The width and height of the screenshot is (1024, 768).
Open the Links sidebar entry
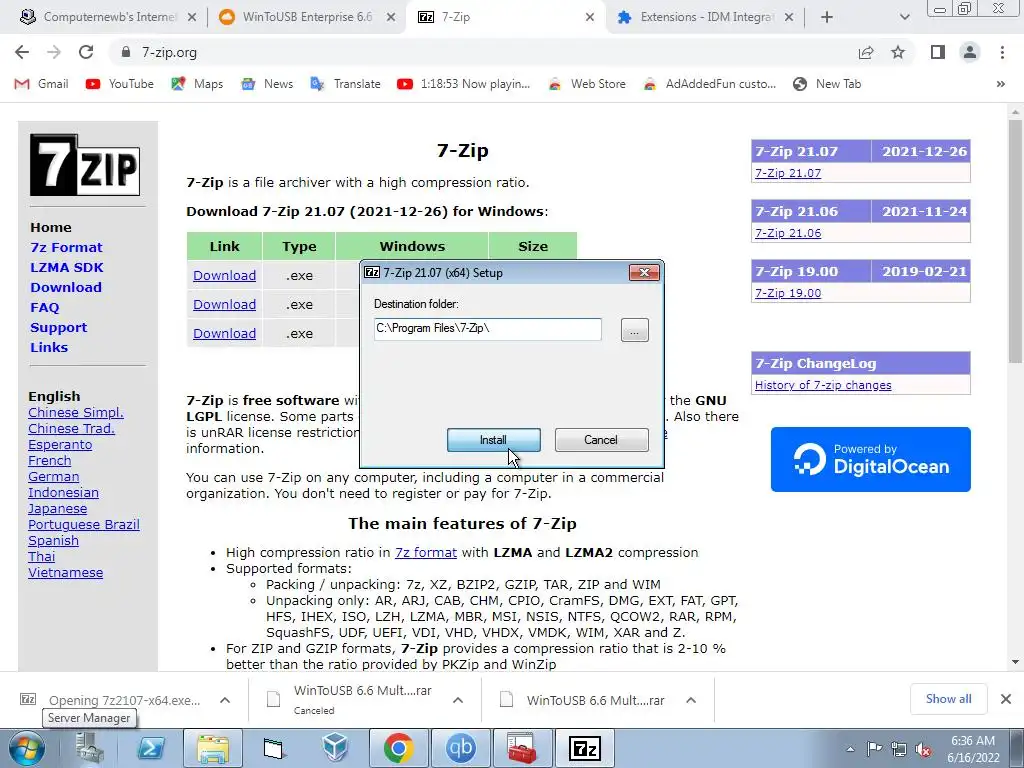49,347
